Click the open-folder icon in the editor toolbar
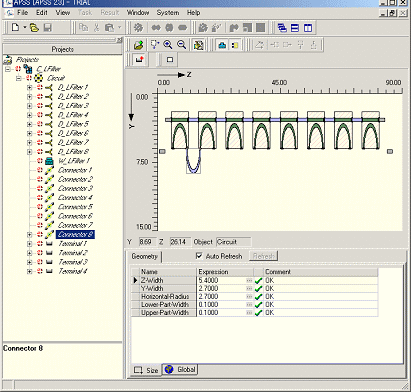 coord(138,45)
